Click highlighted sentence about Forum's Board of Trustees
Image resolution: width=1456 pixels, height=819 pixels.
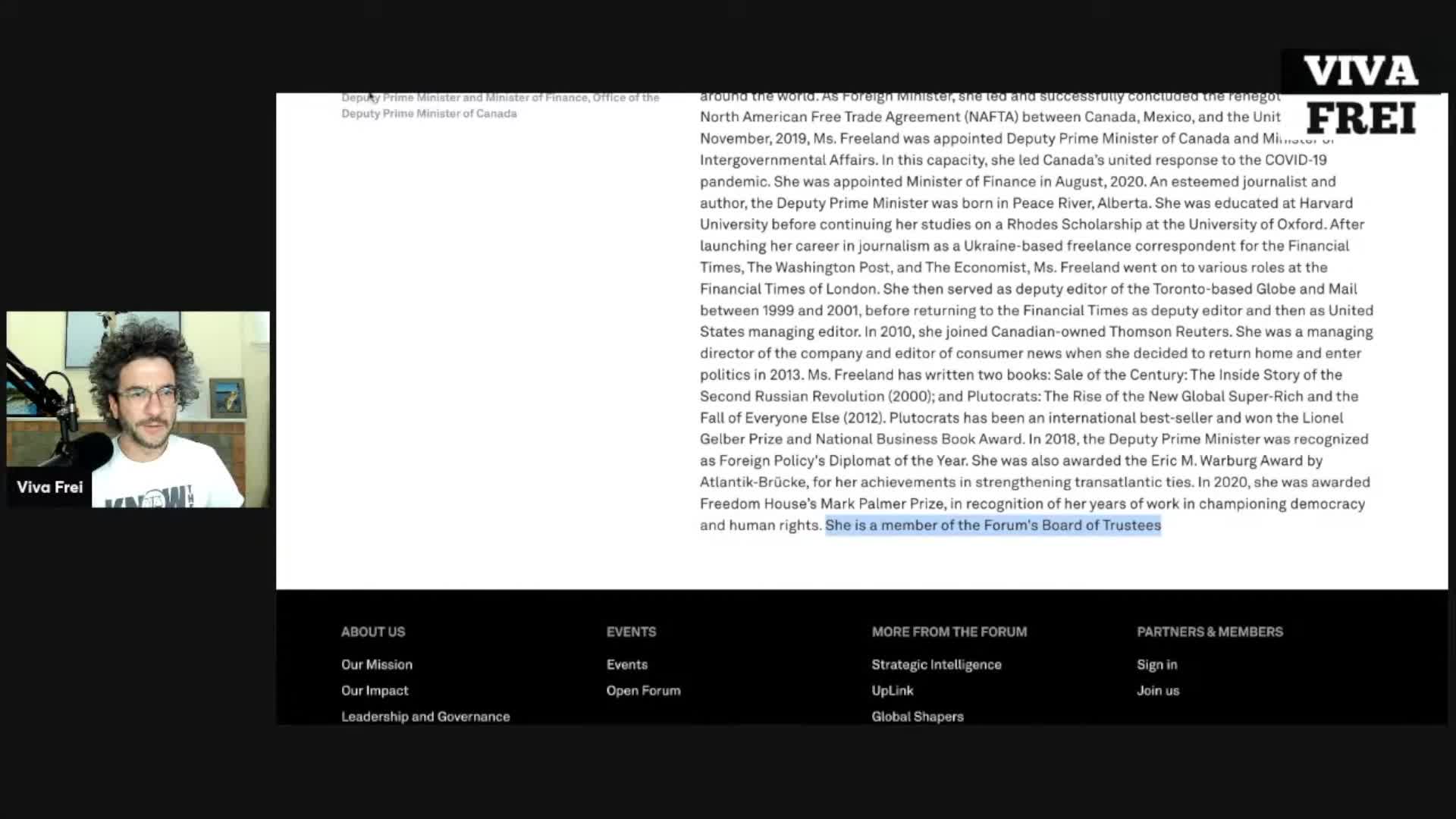(x=993, y=526)
